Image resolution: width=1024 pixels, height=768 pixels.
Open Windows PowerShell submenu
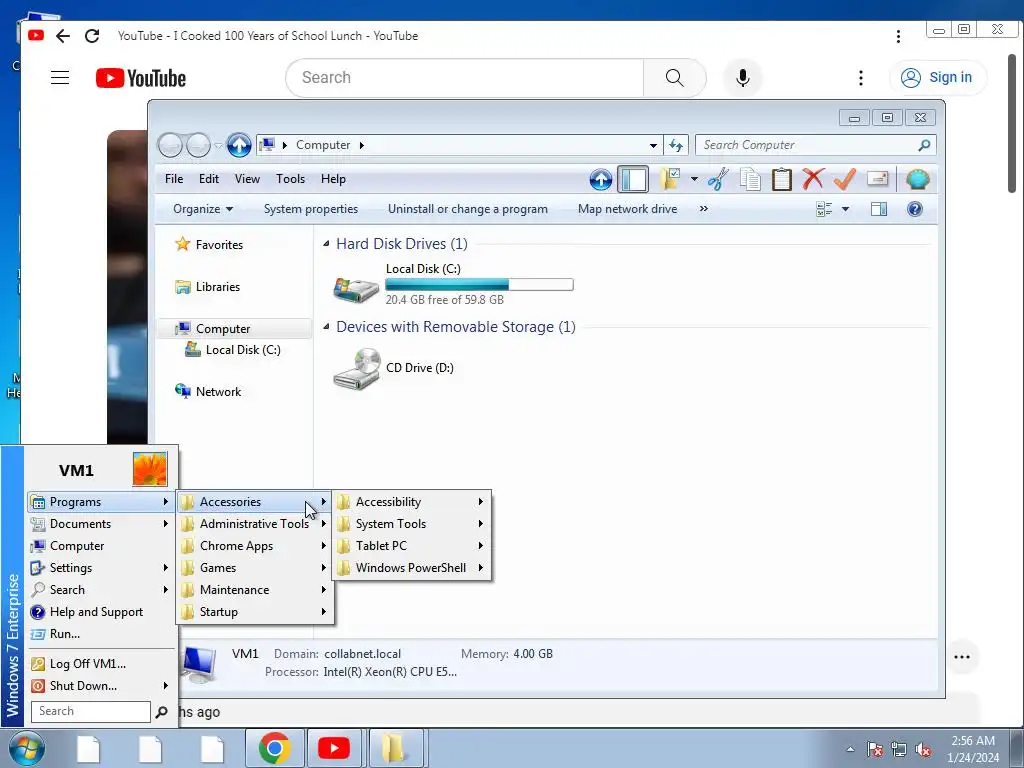pyautogui.click(x=411, y=568)
